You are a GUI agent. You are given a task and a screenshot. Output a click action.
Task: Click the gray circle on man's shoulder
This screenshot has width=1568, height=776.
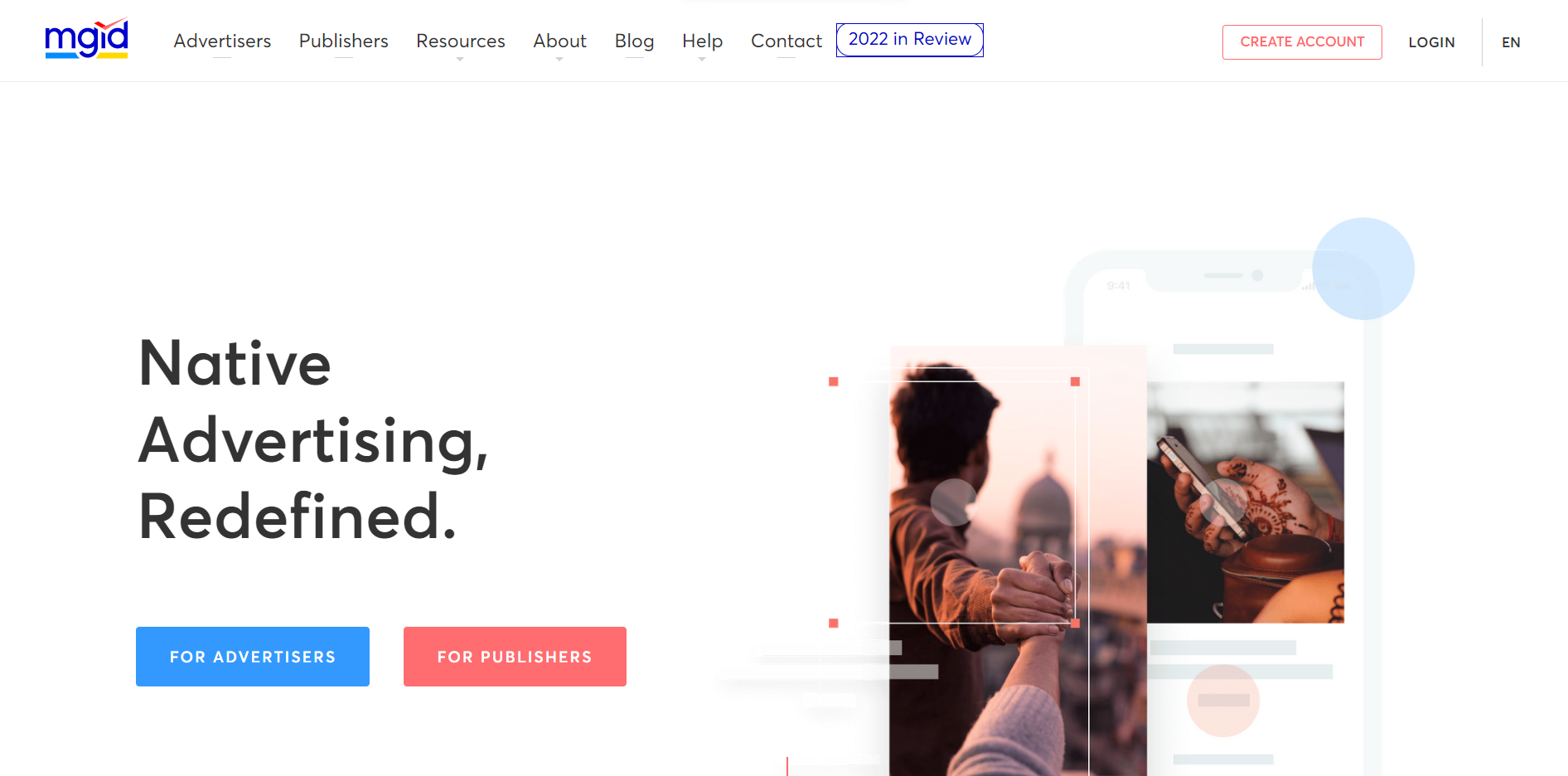tap(954, 502)
